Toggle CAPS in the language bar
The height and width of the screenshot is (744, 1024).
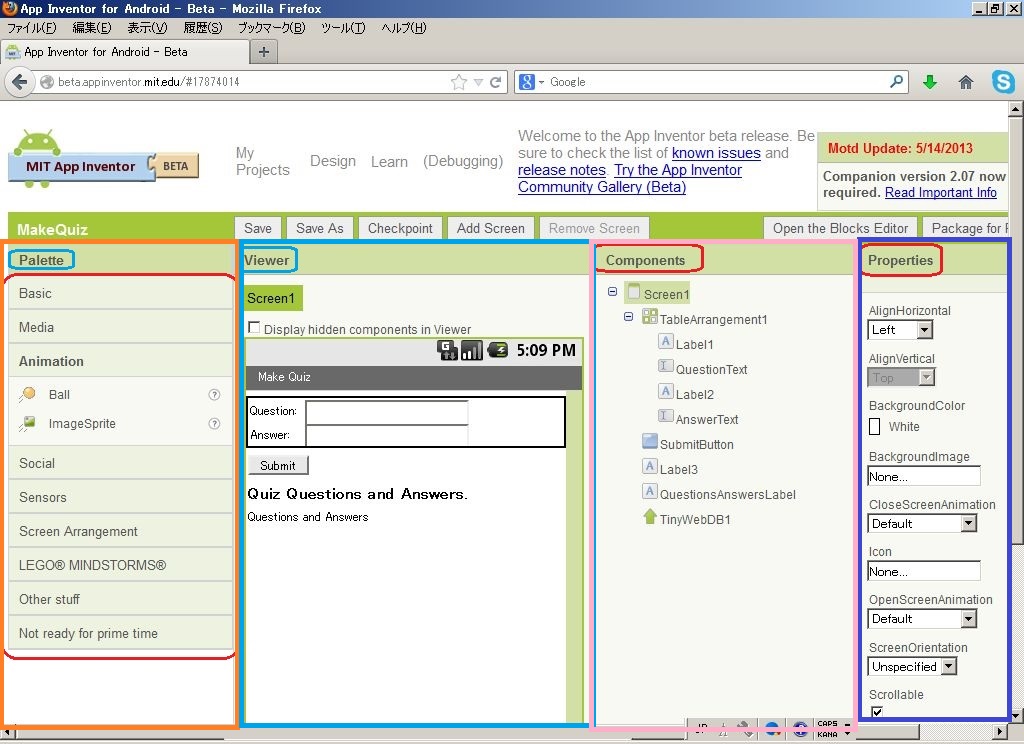tap(828, 722)
